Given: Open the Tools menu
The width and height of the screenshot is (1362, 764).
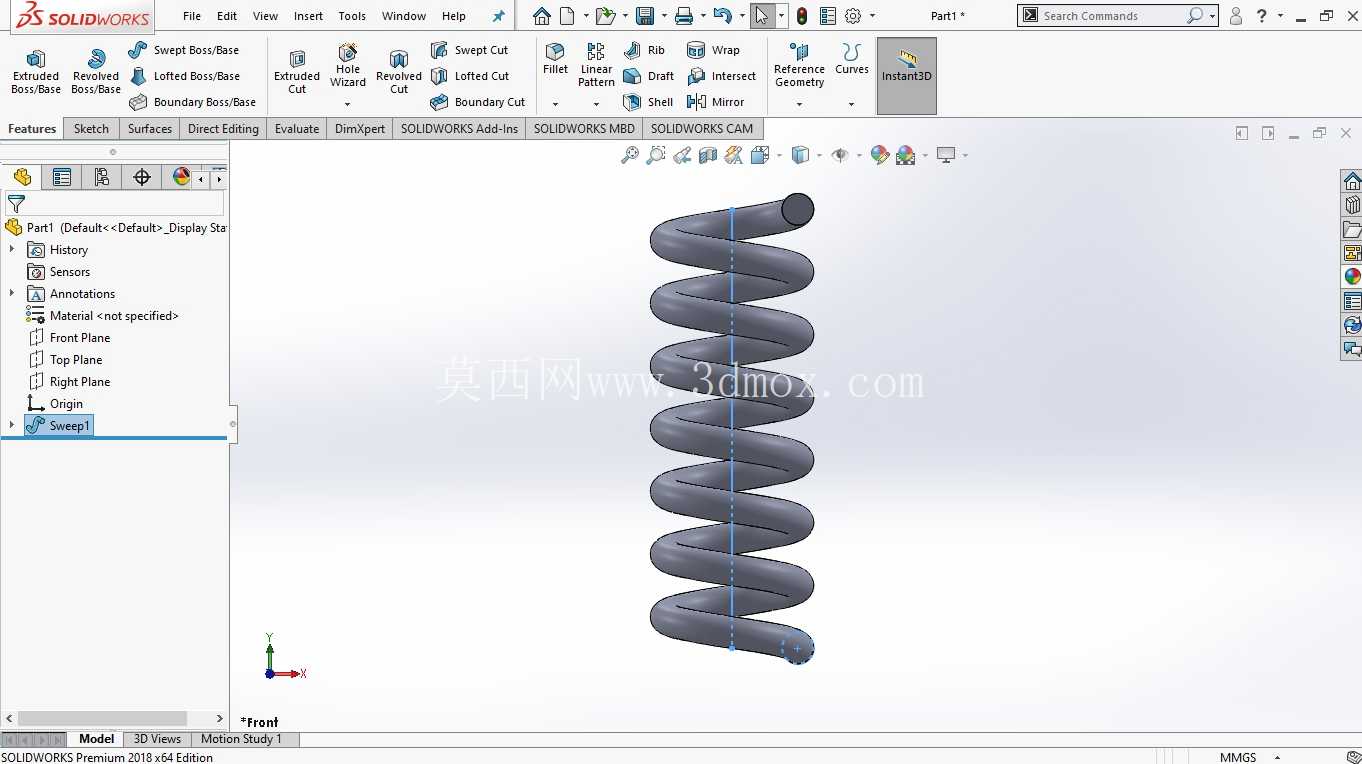Looking at the screenshot, I should tap(352, 16).
